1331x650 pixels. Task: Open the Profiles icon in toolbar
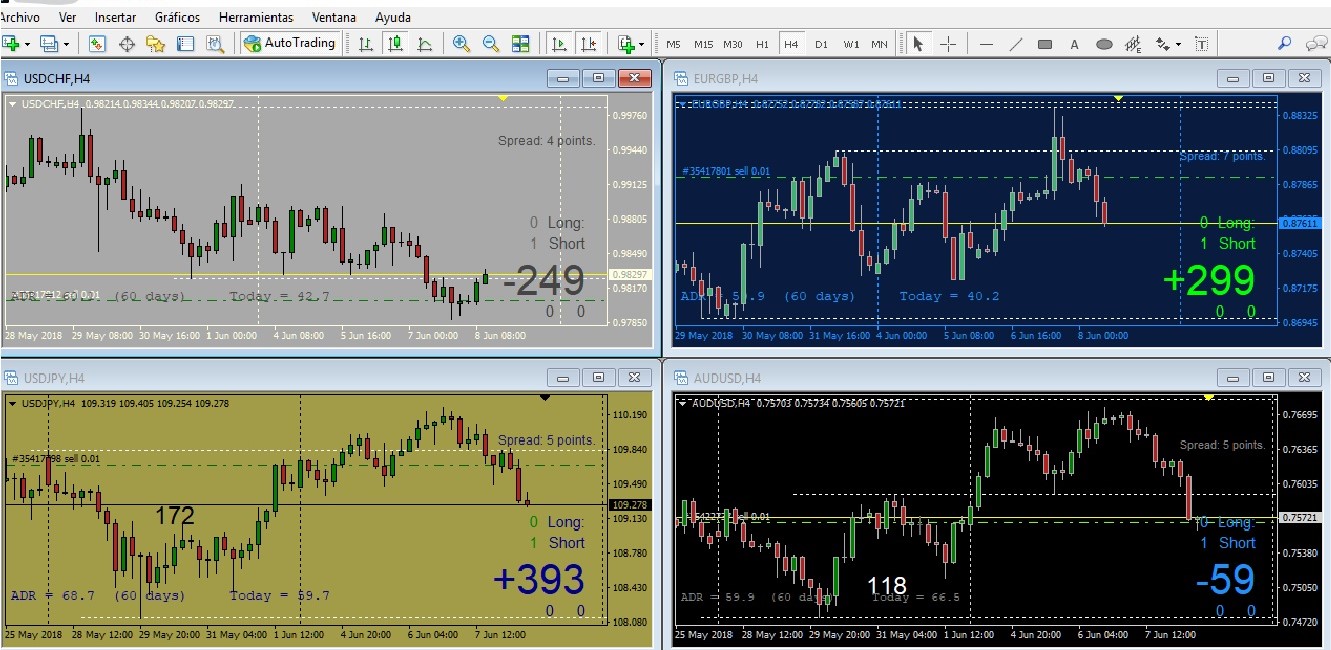49,43
